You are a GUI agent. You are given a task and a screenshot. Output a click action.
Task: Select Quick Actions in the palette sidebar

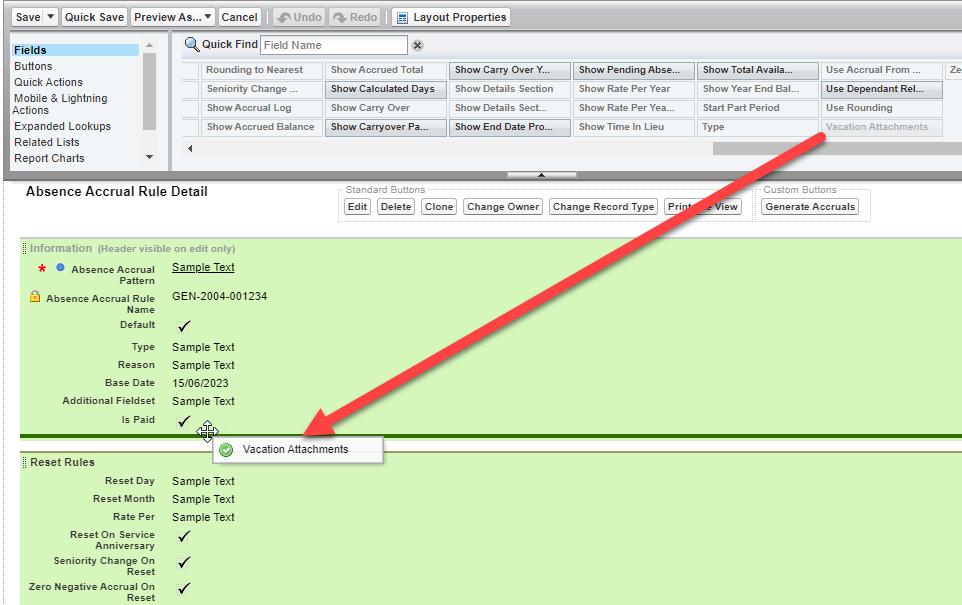[x=48, y=82]
